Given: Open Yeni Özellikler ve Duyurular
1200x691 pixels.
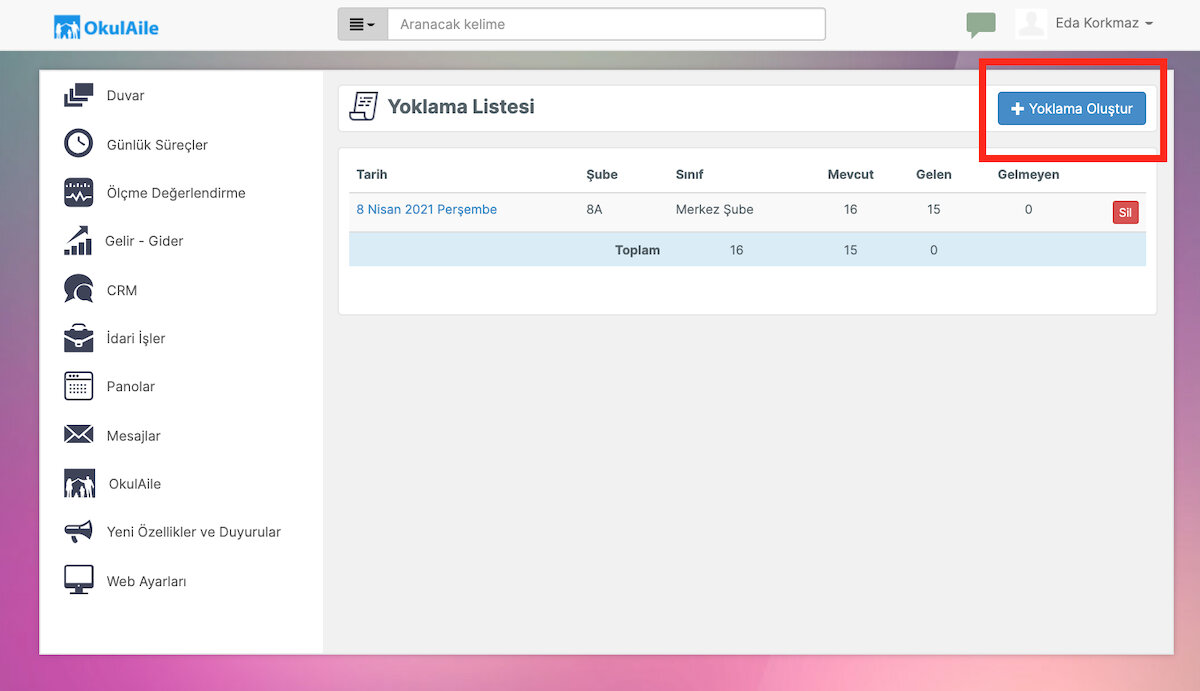Looking at the screenshot, I should coord(194,532).
